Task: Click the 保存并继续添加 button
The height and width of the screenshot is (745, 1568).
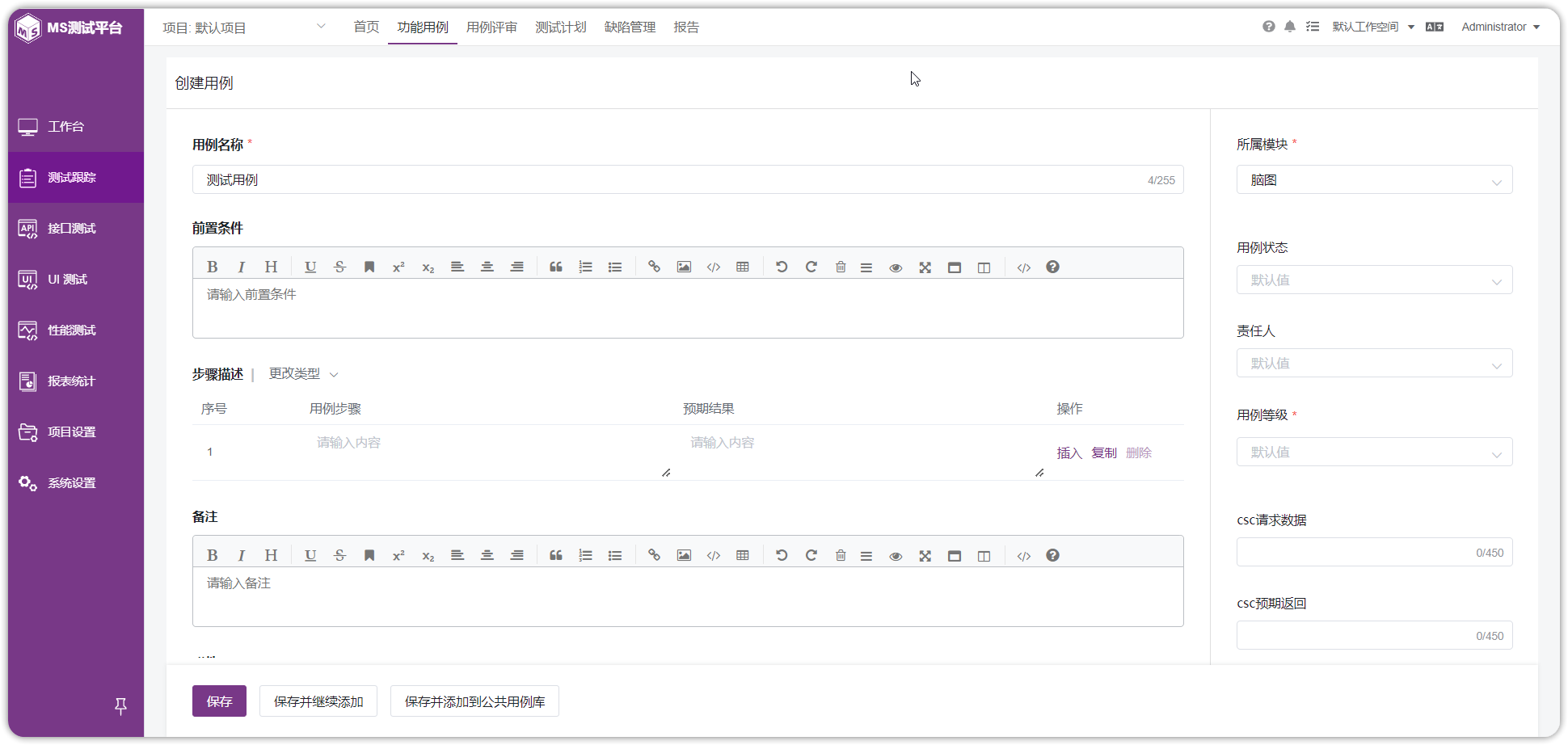Action: pos(318,701)
